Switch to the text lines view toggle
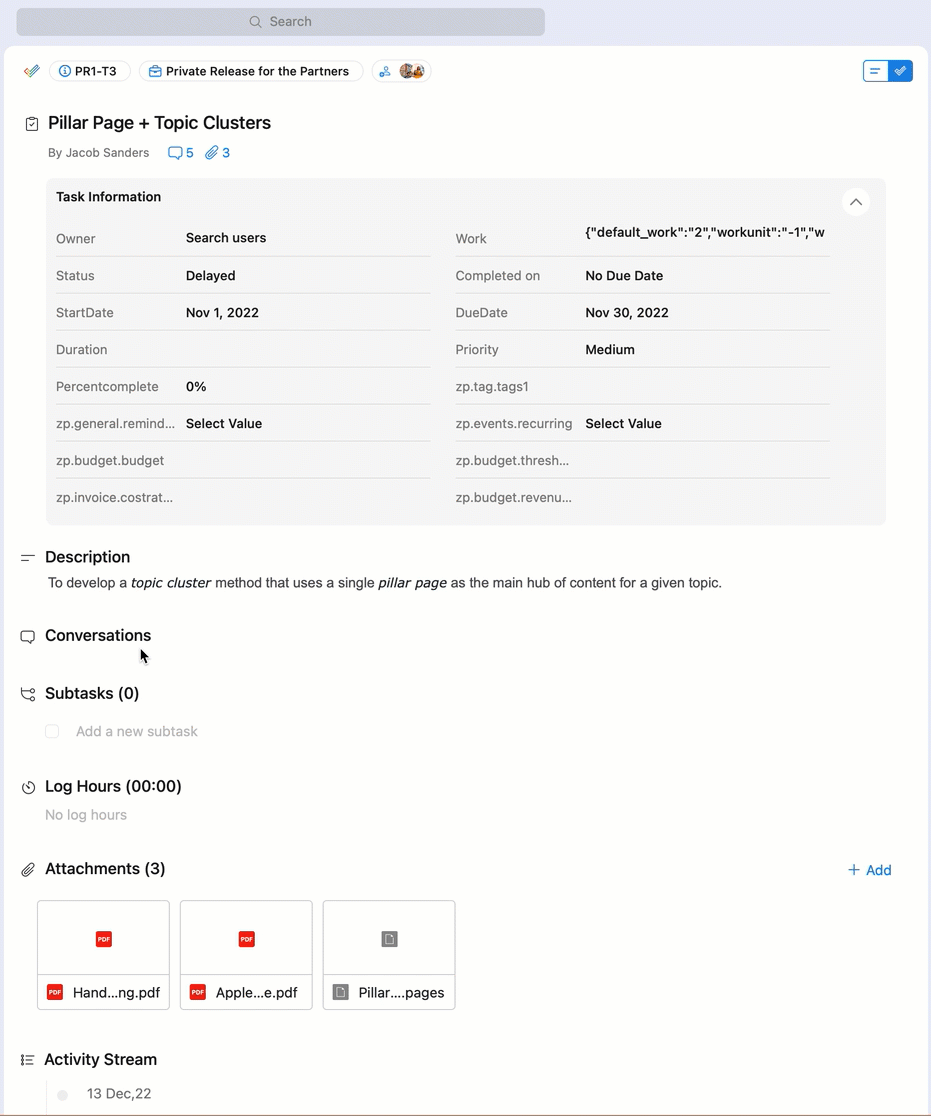This screenshot has width=931, height=1116. pos(875,71)
